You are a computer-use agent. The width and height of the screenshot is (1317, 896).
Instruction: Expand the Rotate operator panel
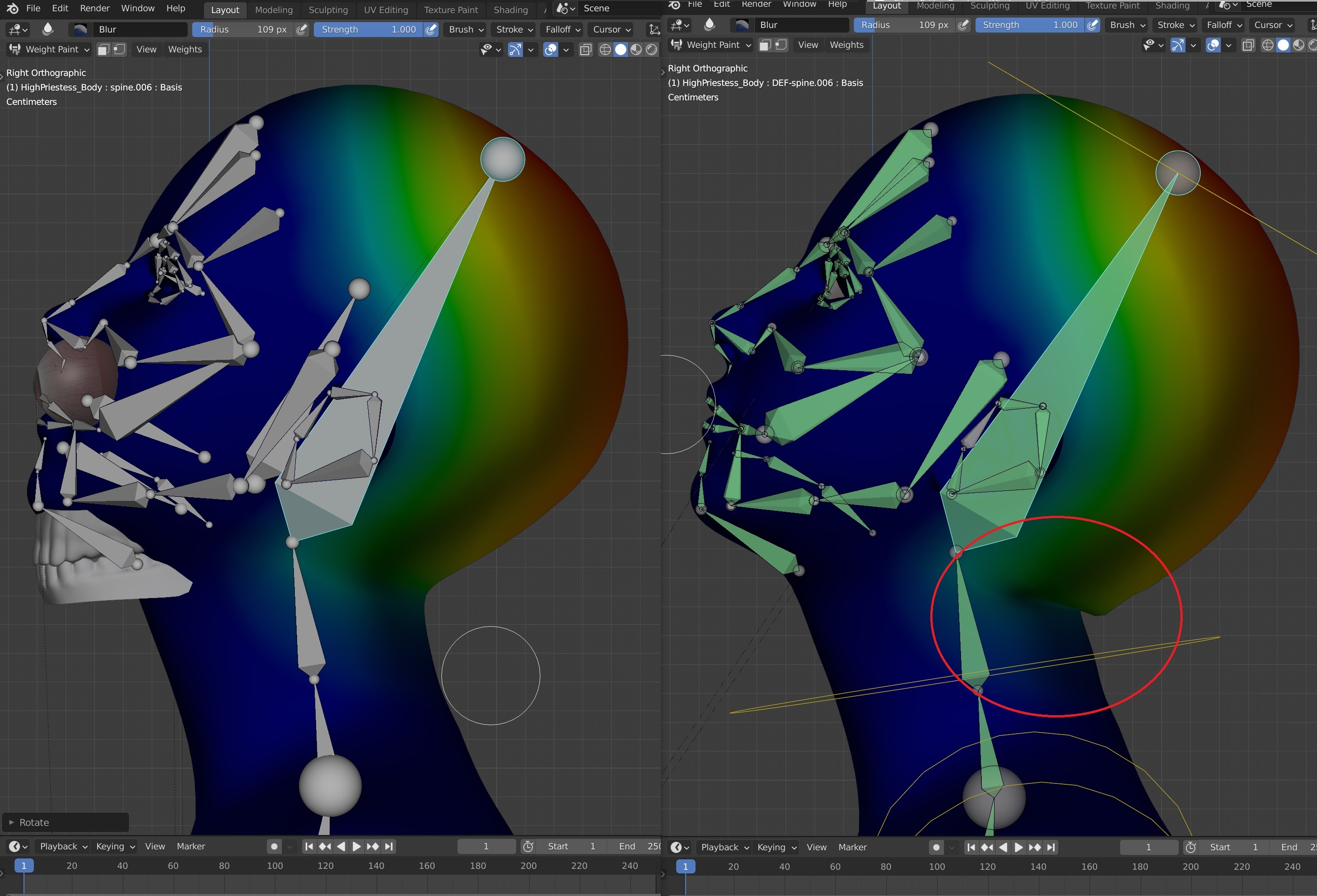(65, 822)
